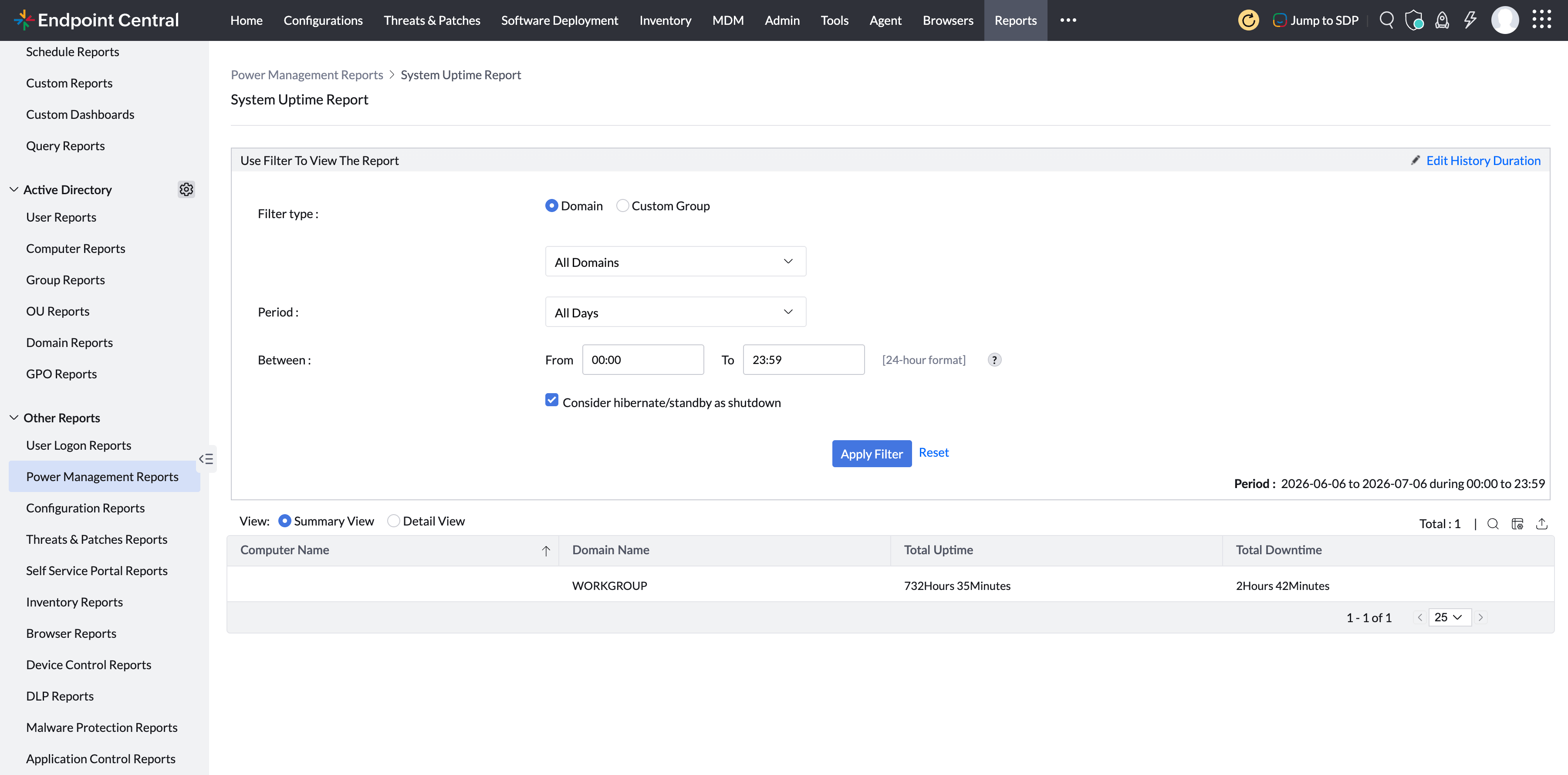1568x775 pixels.
Task: Click the Apply Filter button
Action: (871, 453)
